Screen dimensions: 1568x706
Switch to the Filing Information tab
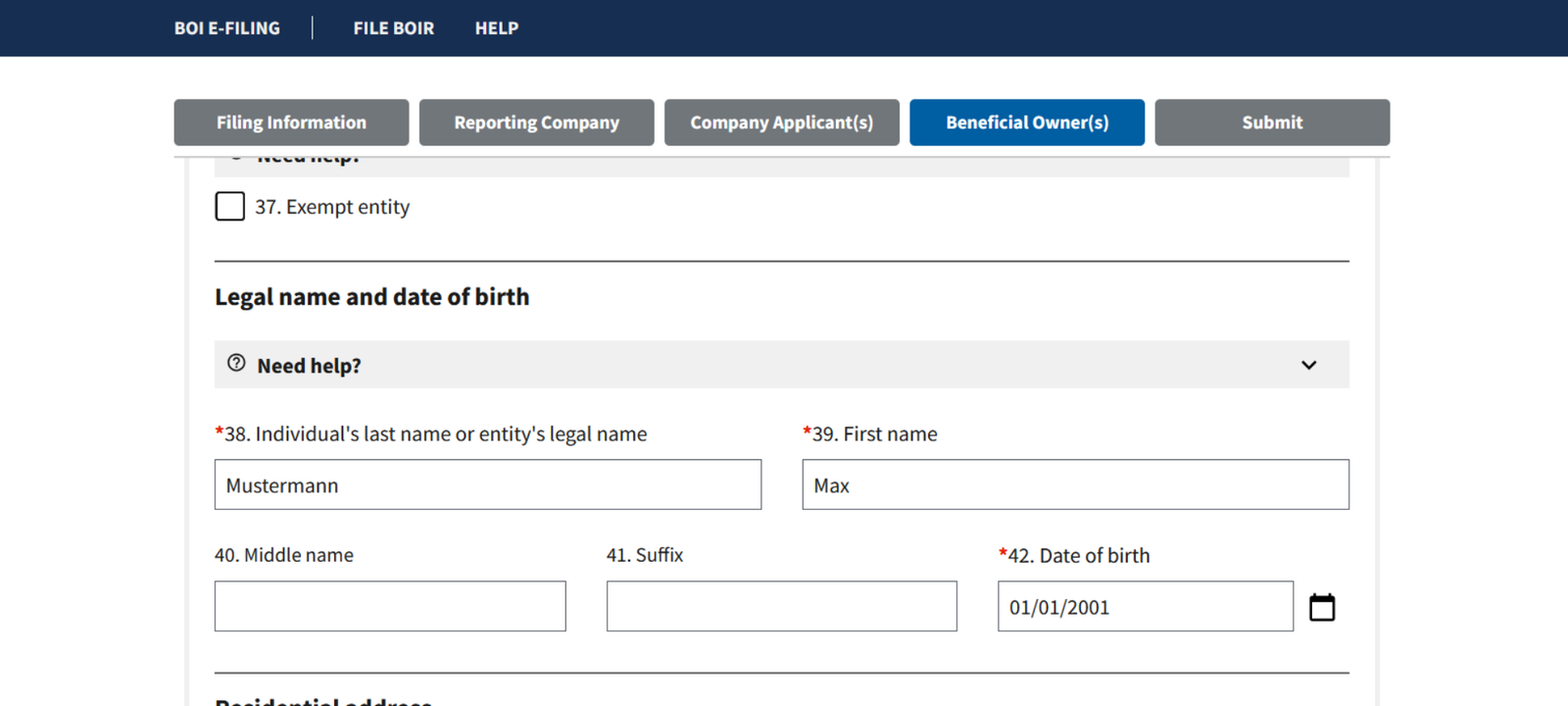pos(291,123)
